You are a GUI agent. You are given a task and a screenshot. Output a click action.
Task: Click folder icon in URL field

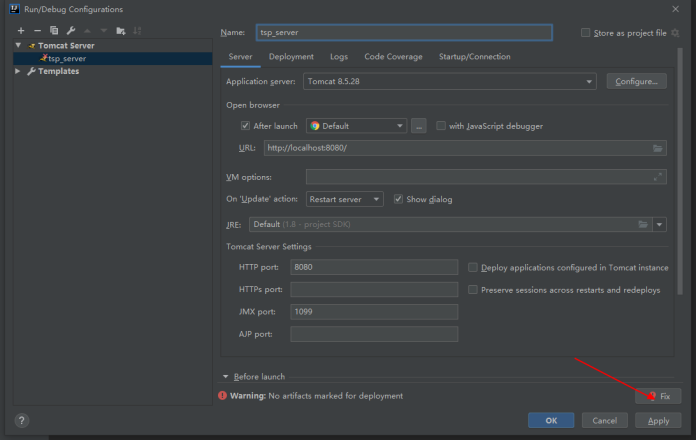[657, 148]
